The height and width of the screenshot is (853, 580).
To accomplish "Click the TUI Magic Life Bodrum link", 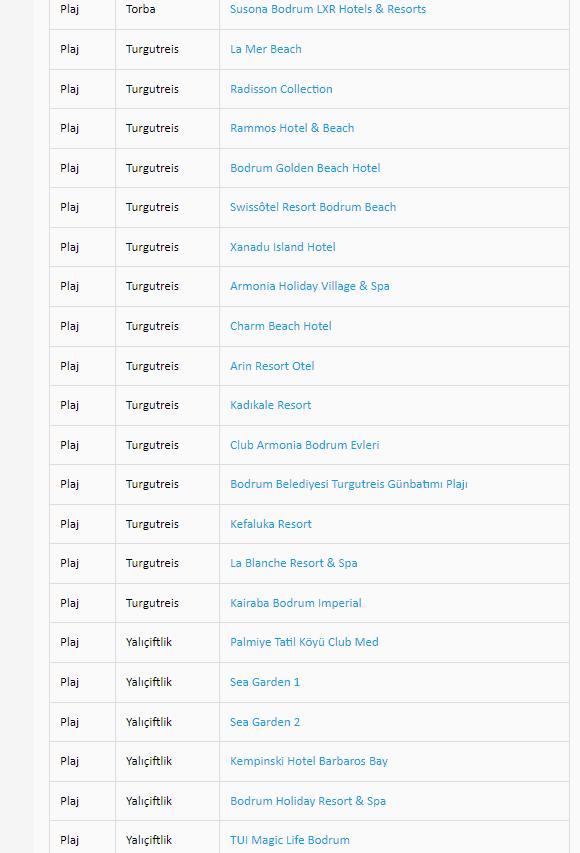I will [x=289, y=840].
